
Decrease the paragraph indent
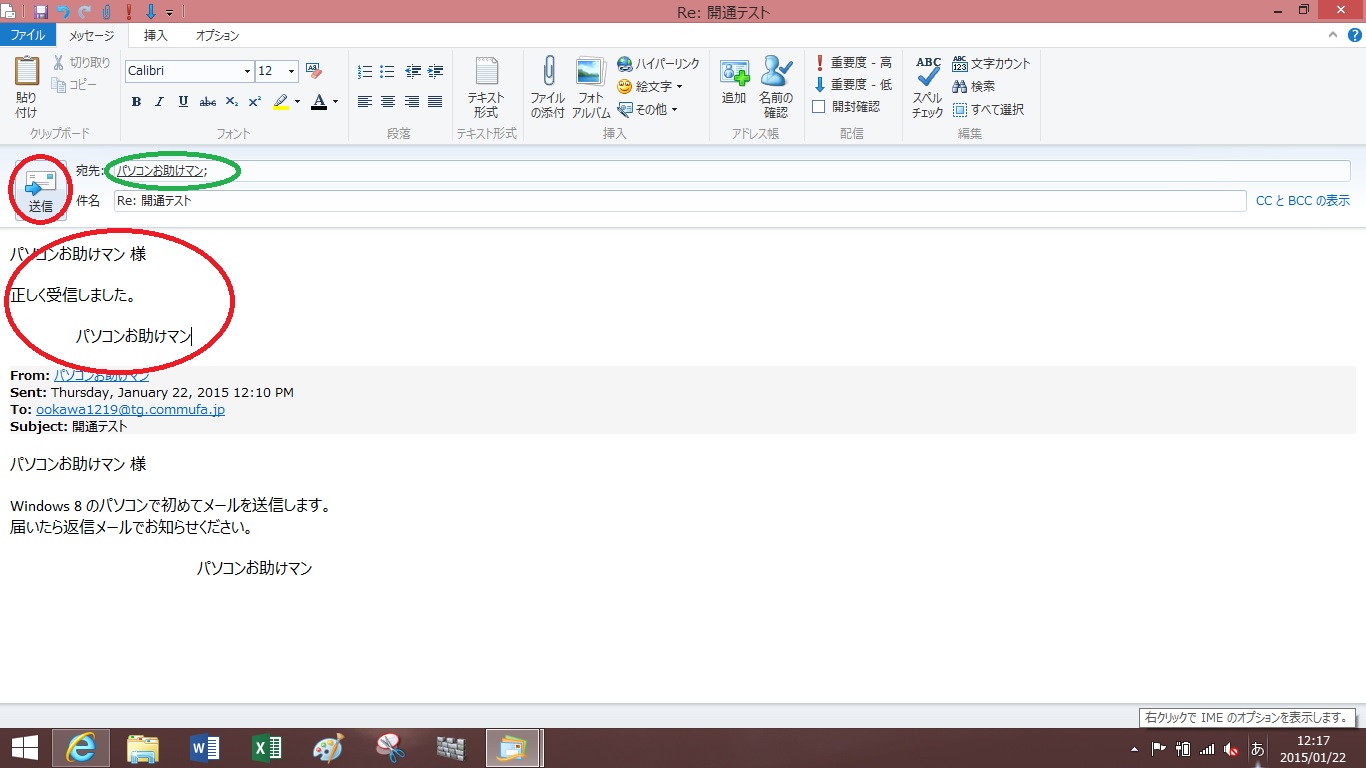[412, 71]
